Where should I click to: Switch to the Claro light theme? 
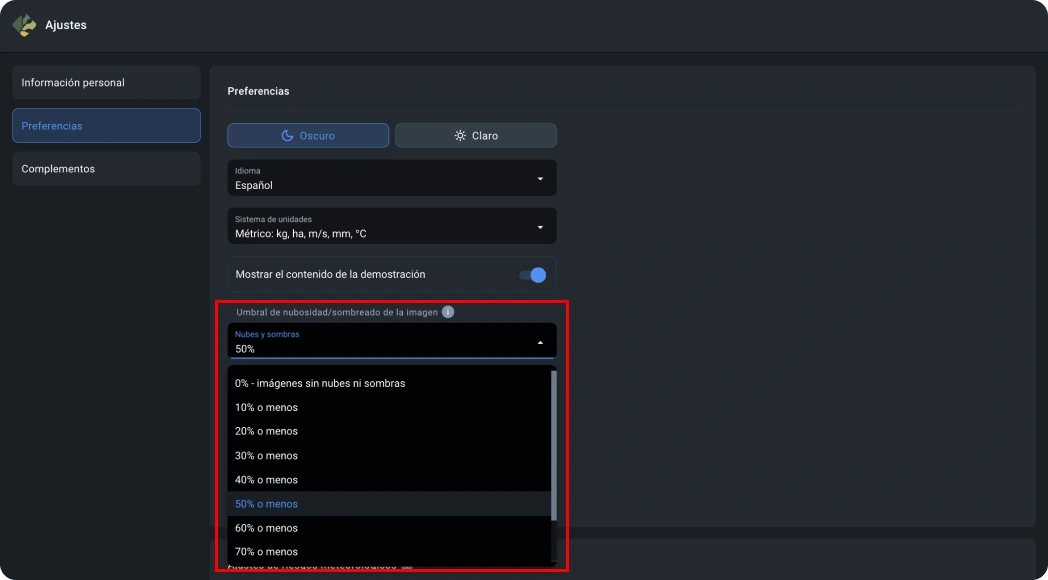[x=476, y=136]
